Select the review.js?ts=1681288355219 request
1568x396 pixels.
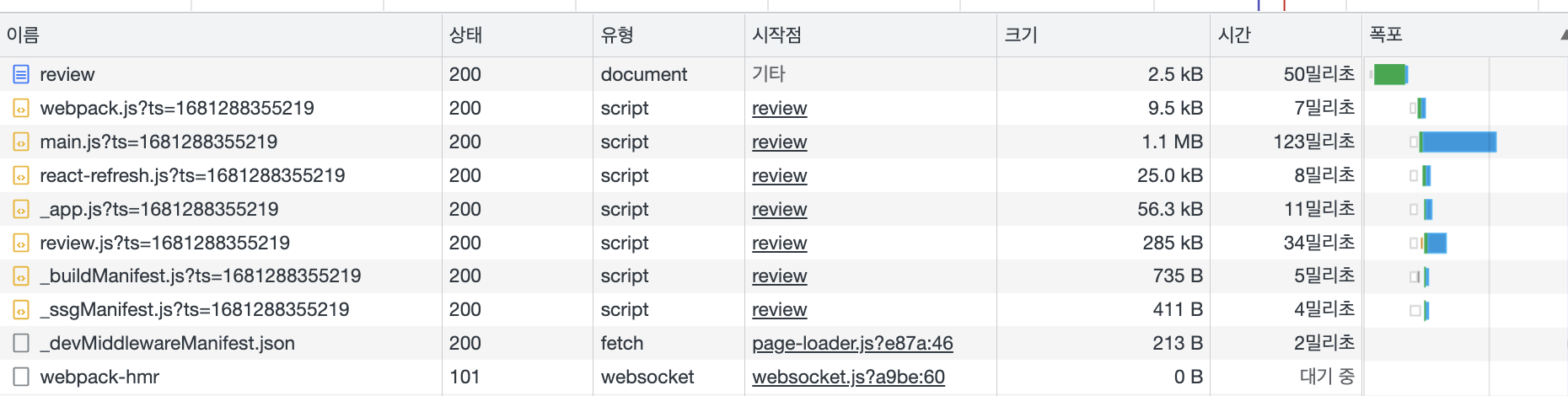(165, 243)
